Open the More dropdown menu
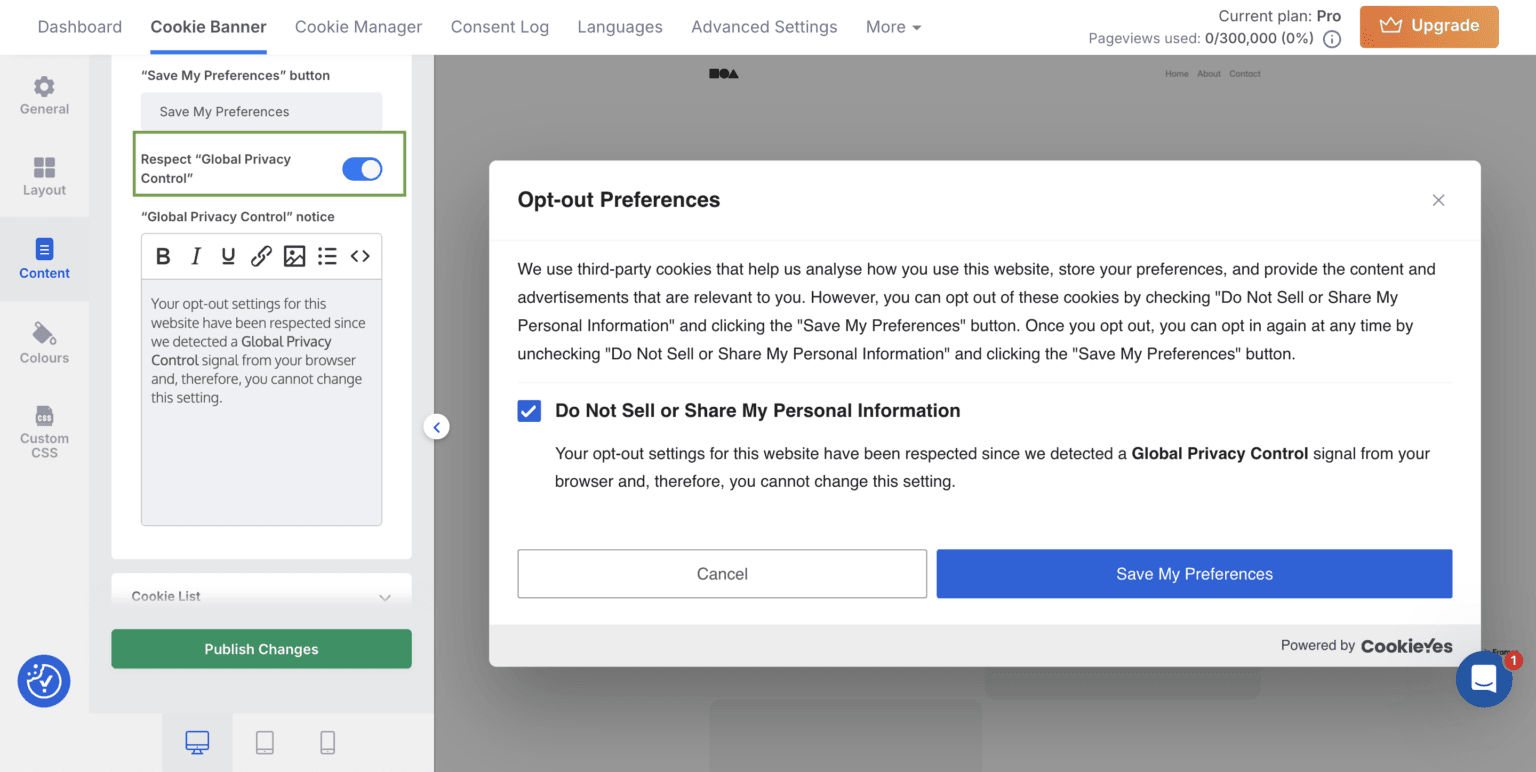1536x772 pixels. (893, 27)
